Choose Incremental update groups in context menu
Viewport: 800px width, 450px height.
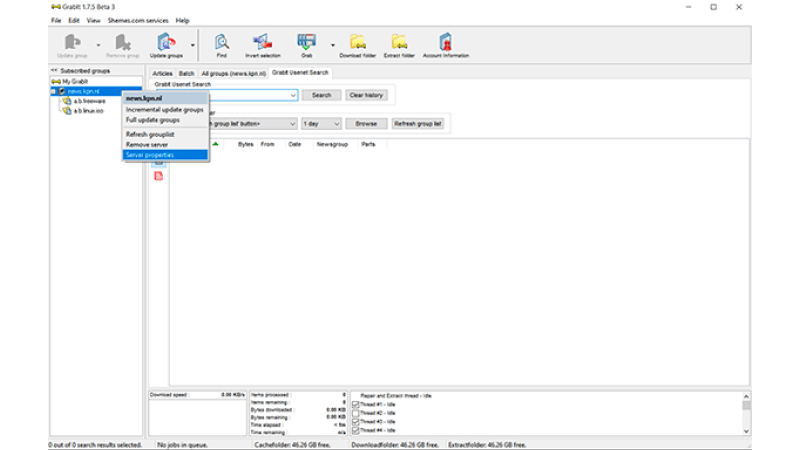[x=165, y=110]
